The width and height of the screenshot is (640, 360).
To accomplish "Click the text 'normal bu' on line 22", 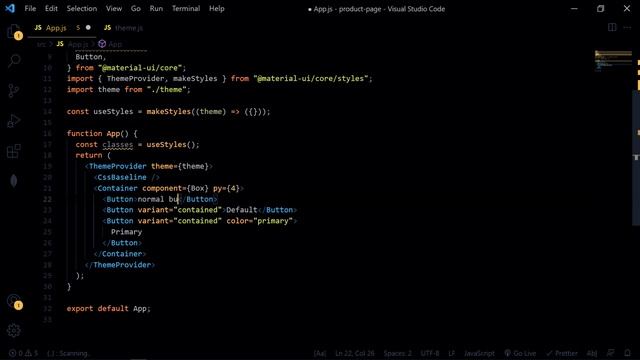I will click(x=158, y=199).
